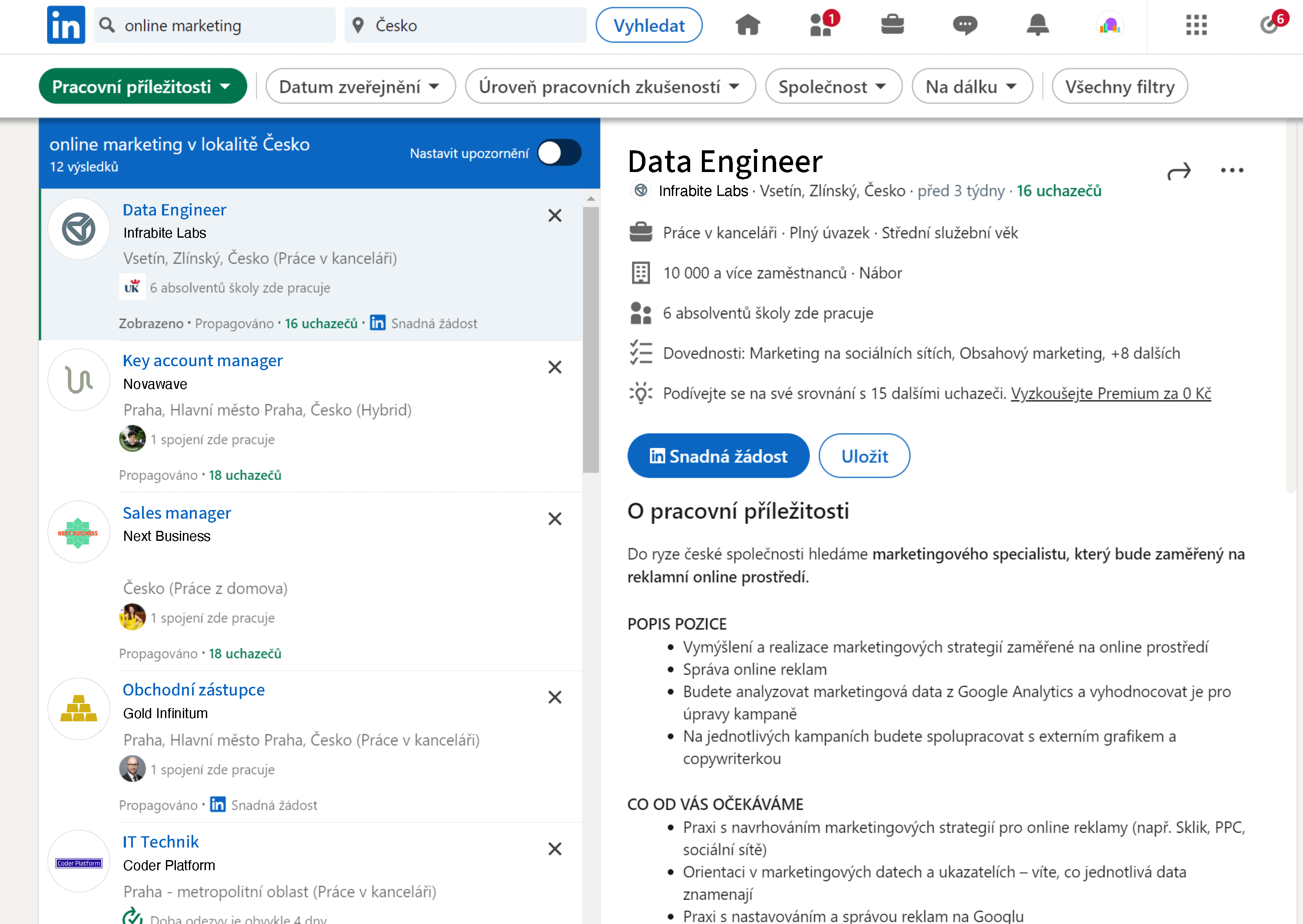Open the Na dálku filter dropdown

[x=972, y=86]
